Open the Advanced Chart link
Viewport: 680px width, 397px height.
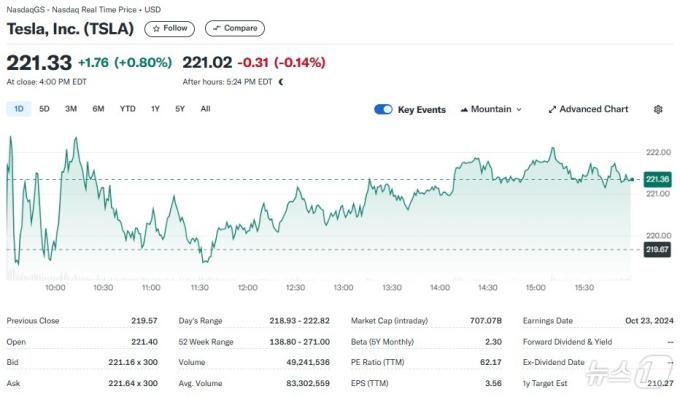tap(588, 109)
